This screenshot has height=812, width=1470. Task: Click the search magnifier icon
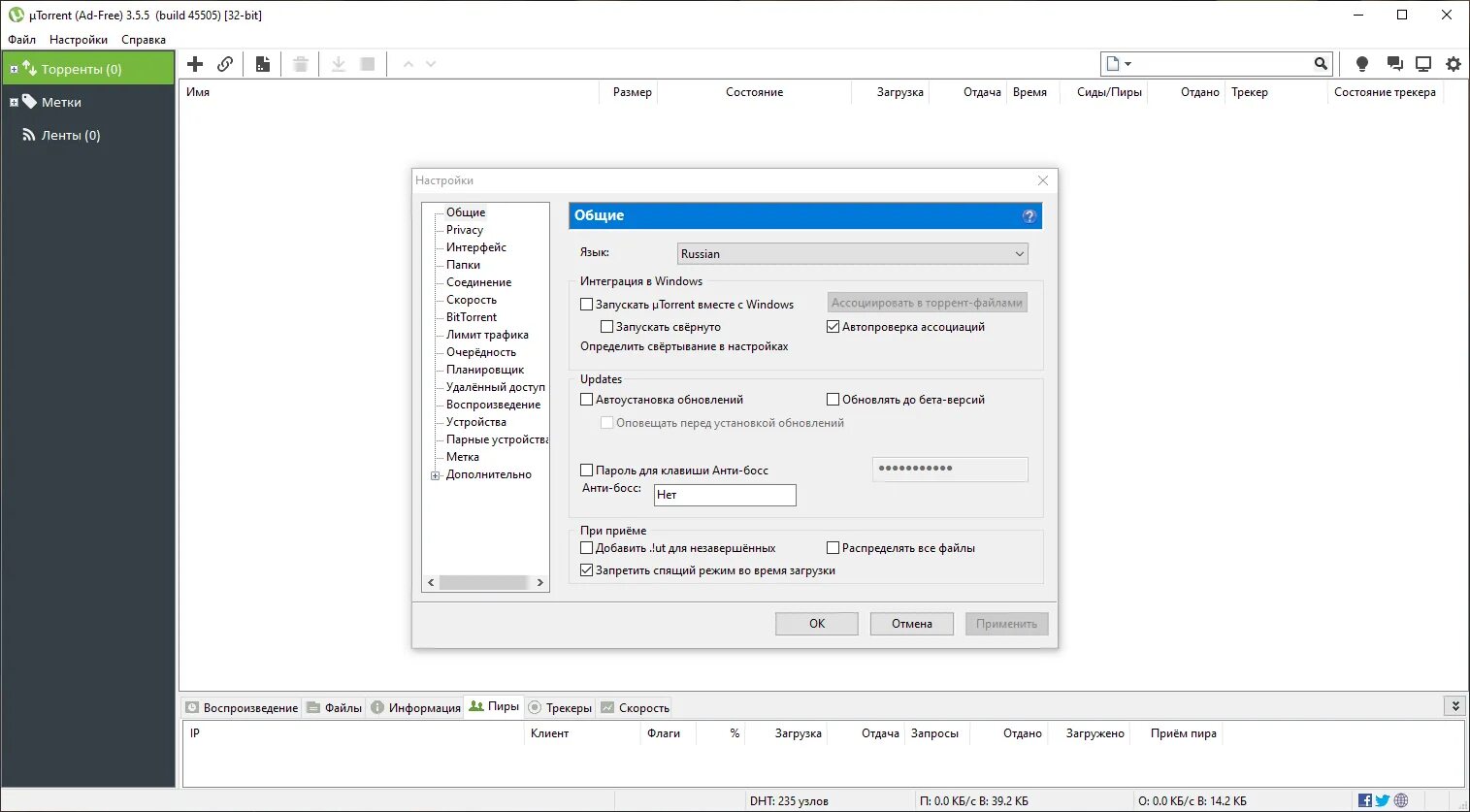coord(1321,64)
